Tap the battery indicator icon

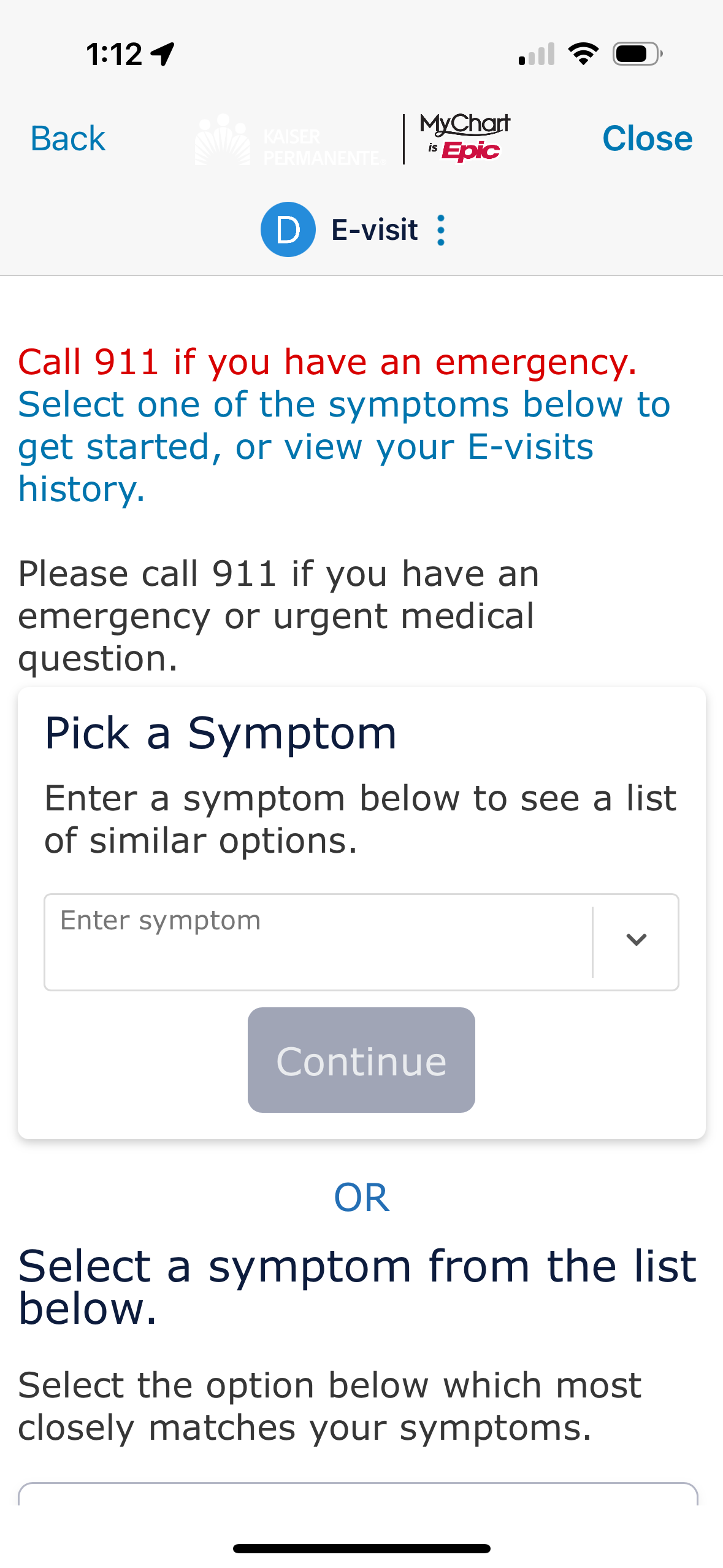pos(637,54)
